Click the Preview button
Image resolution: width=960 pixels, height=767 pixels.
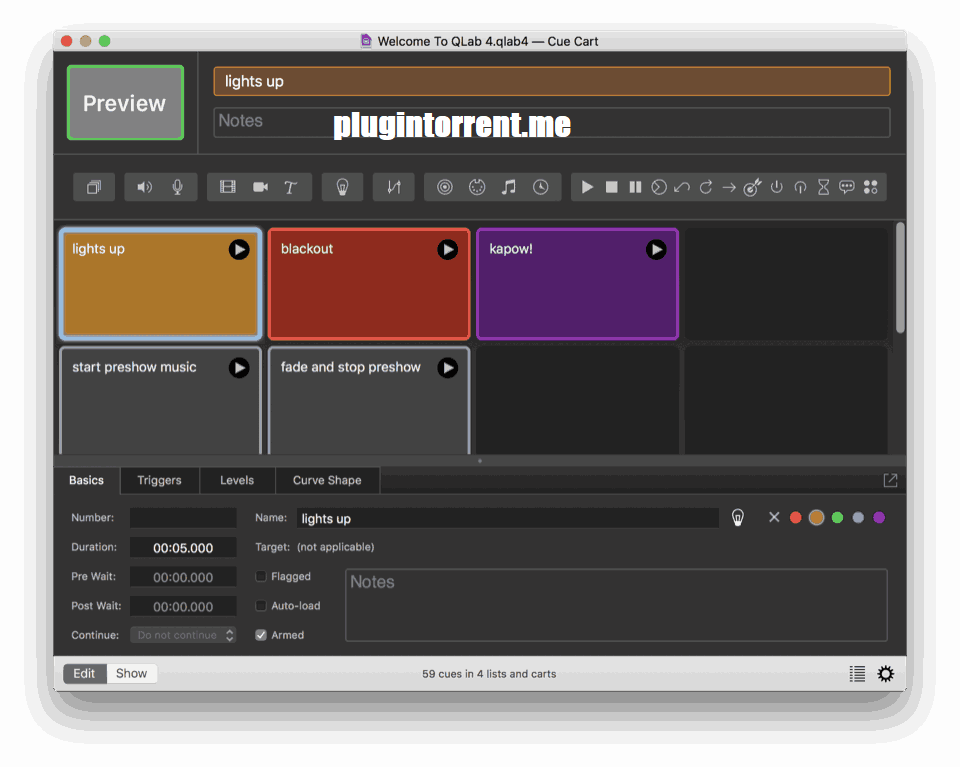(126, 103)
